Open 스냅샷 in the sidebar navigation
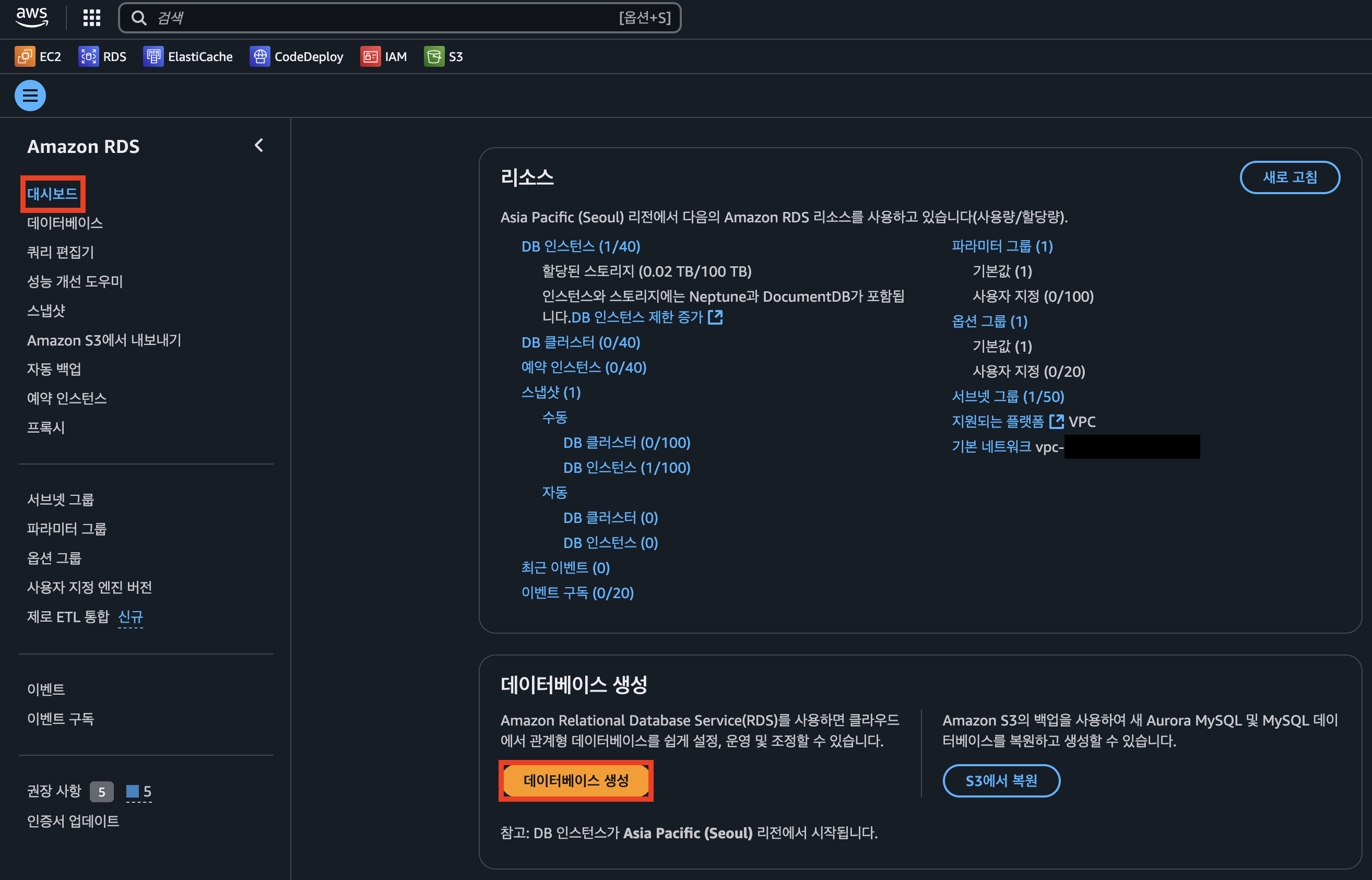This screenshot has width=1372, height=880. [x=46, y=310]
